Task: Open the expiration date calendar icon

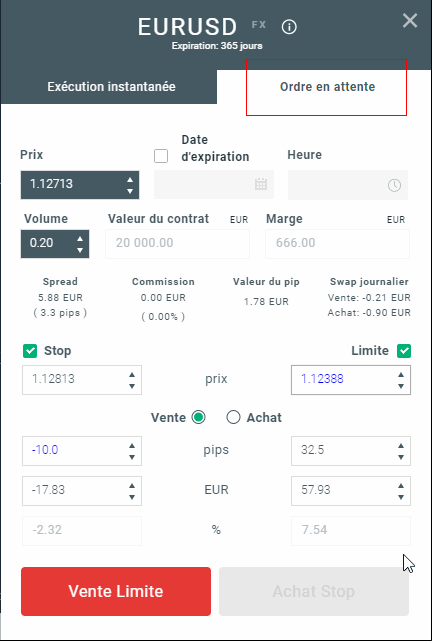Action: pyautogui.click(x=261, y=184)
